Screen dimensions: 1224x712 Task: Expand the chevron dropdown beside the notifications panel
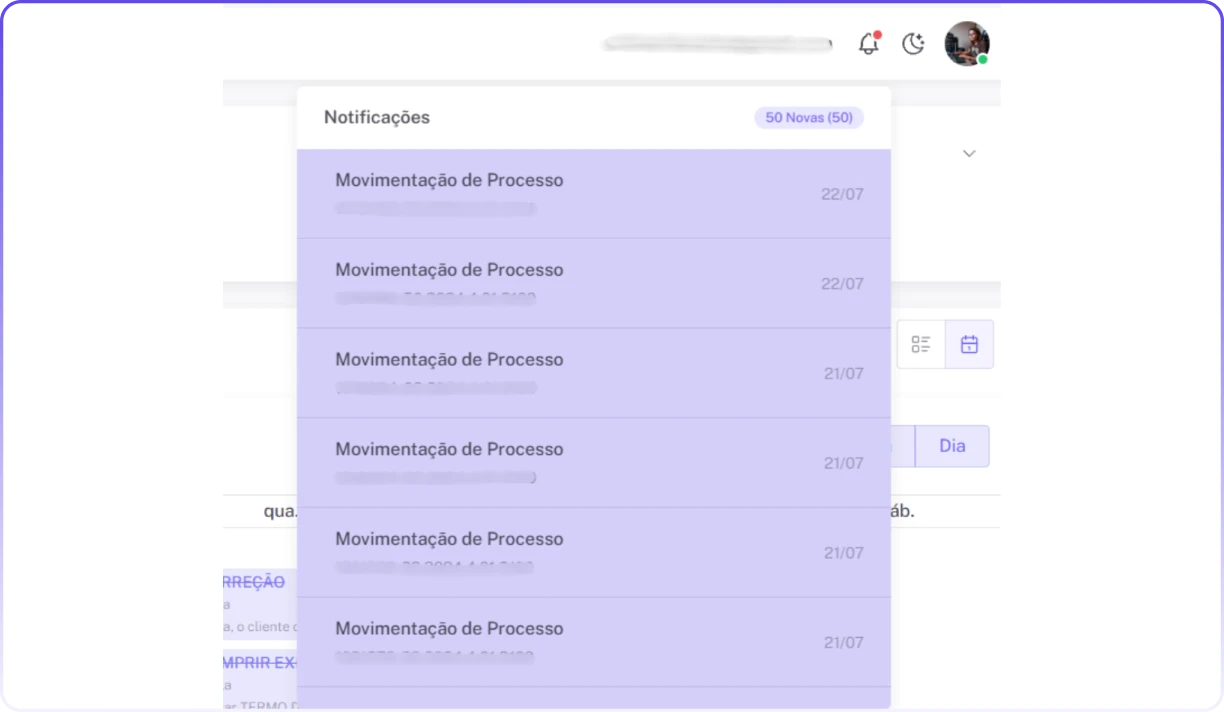pos(969,154)
